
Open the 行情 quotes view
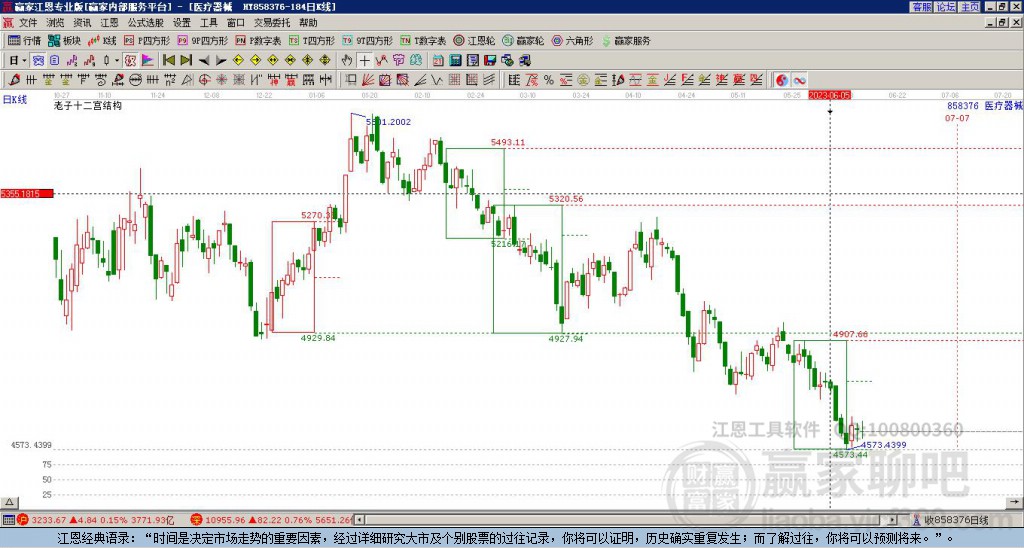click(x=25, y=40)
